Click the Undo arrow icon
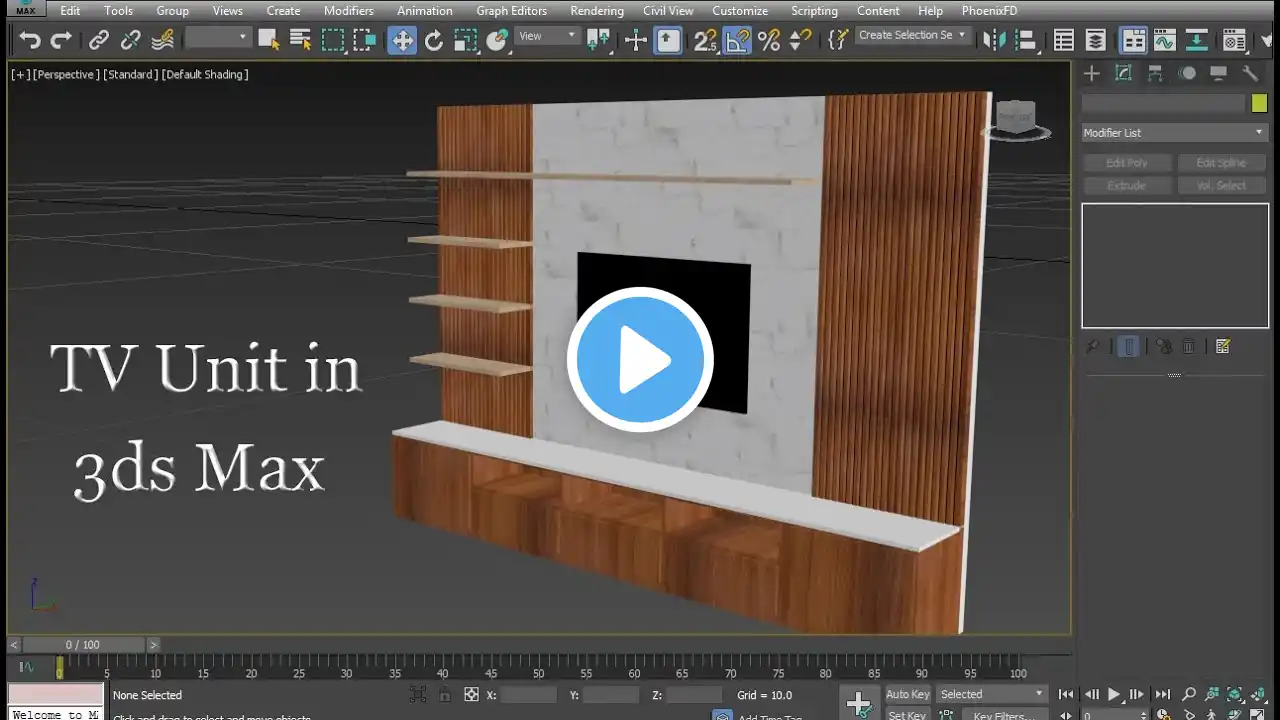 (x=30, y=40)
